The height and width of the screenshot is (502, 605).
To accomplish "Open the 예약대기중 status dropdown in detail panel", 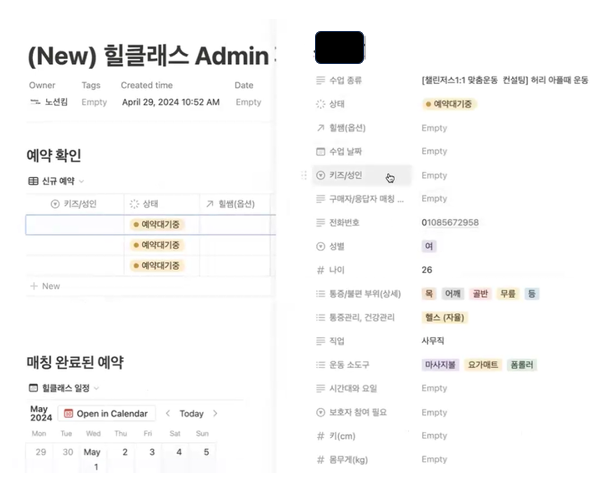I will (x=449, y=104).
